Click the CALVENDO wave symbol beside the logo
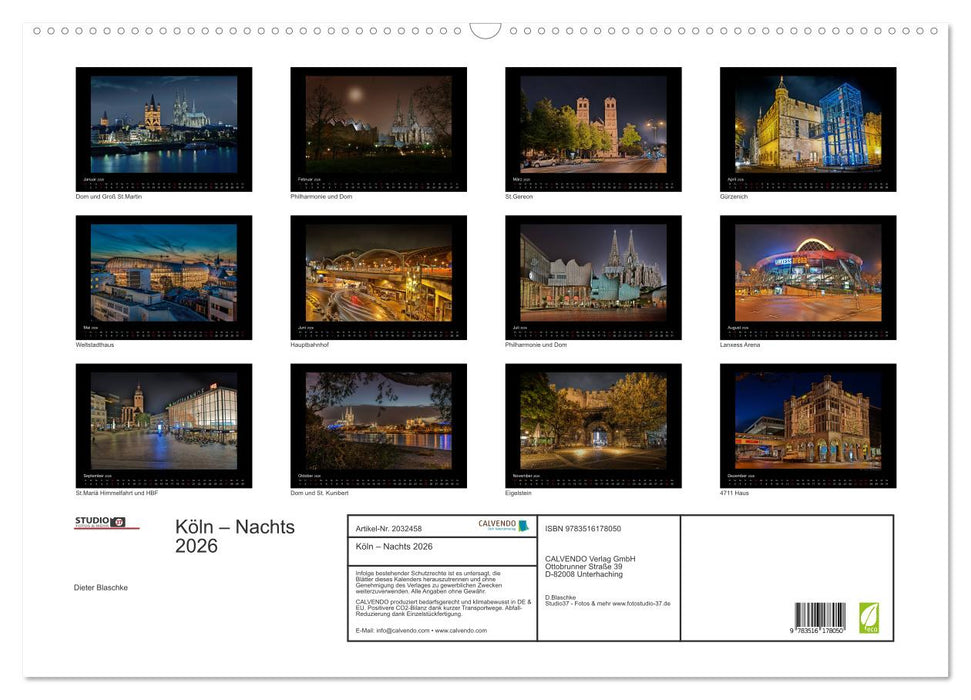The image size is (971, 700). [x=525, y=526]
